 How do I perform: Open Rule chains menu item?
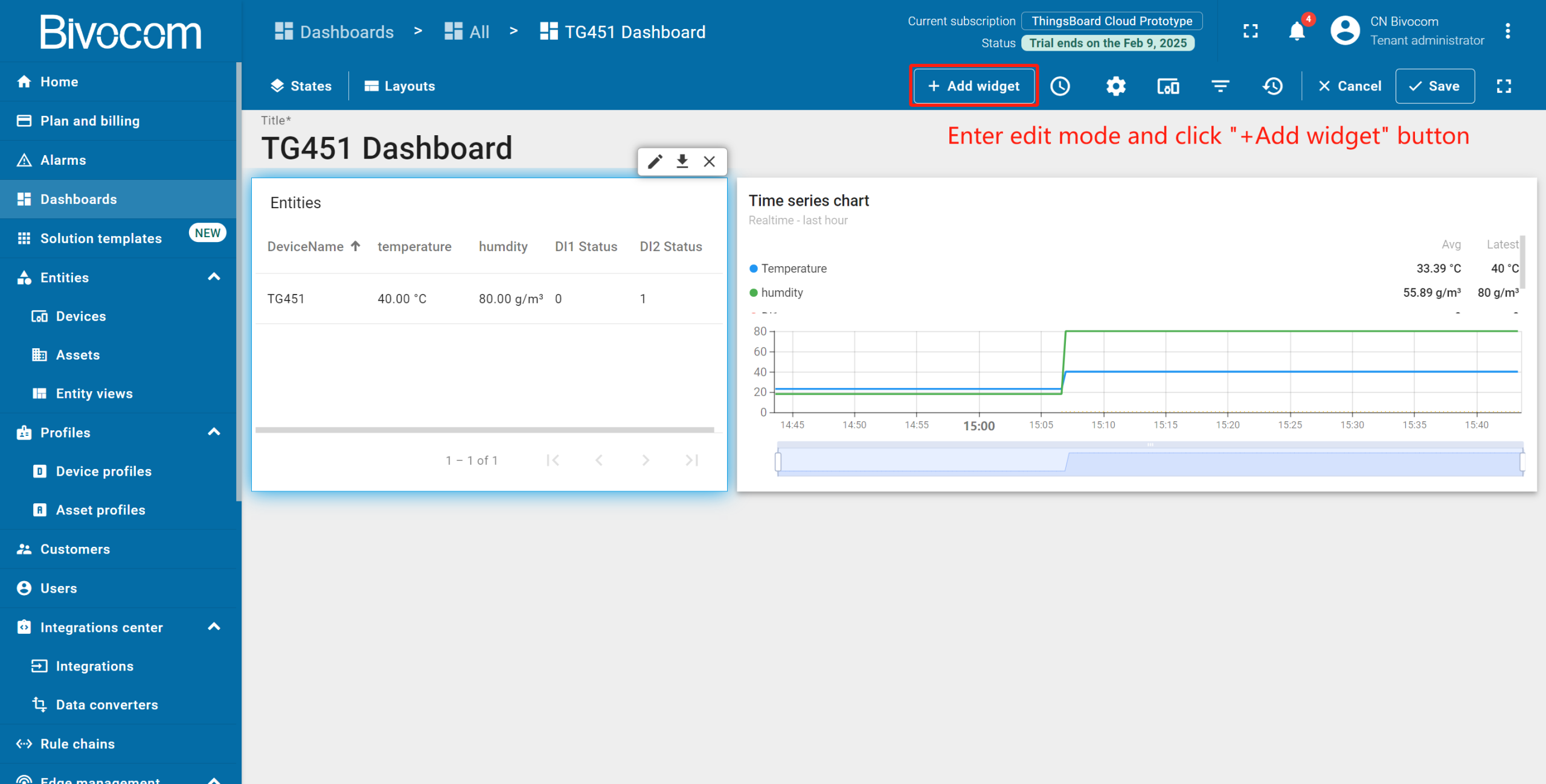click(x=77, y=744)
